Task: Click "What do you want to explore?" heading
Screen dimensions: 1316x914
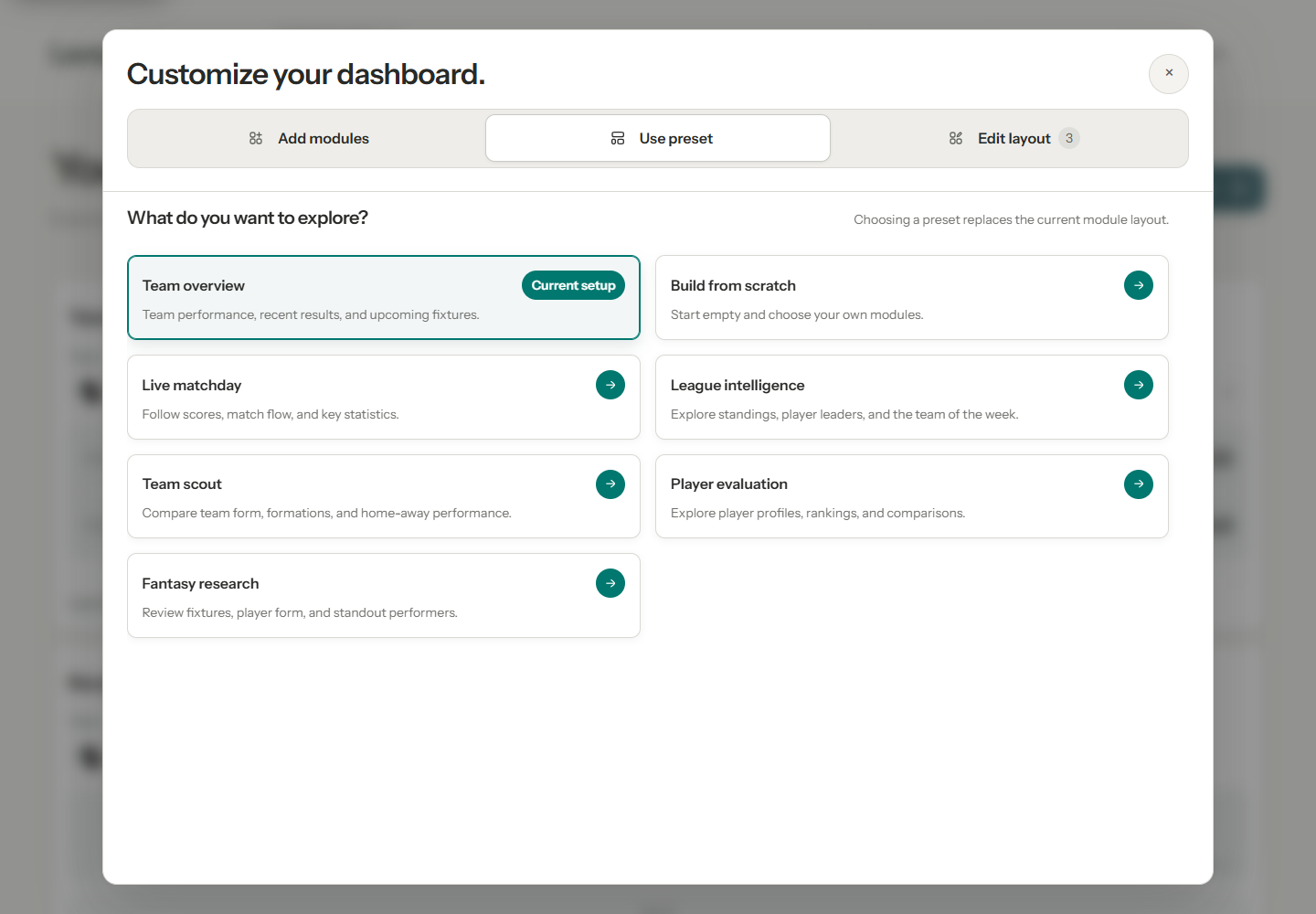Action: pyautogui.click(x=248, y=218)
